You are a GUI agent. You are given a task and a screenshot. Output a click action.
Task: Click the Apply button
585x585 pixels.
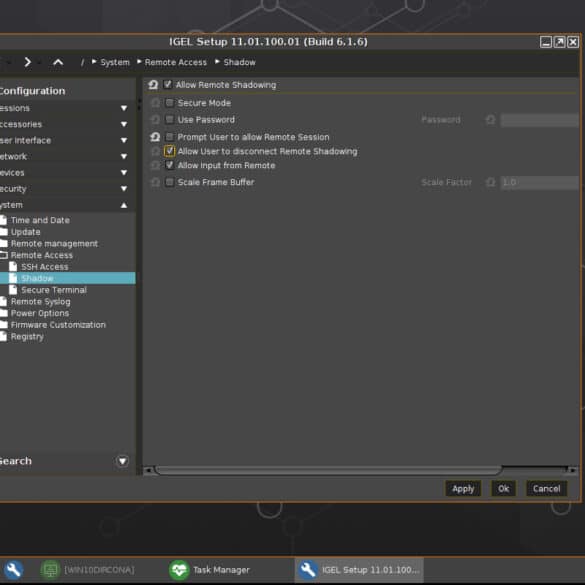[463, 489]
